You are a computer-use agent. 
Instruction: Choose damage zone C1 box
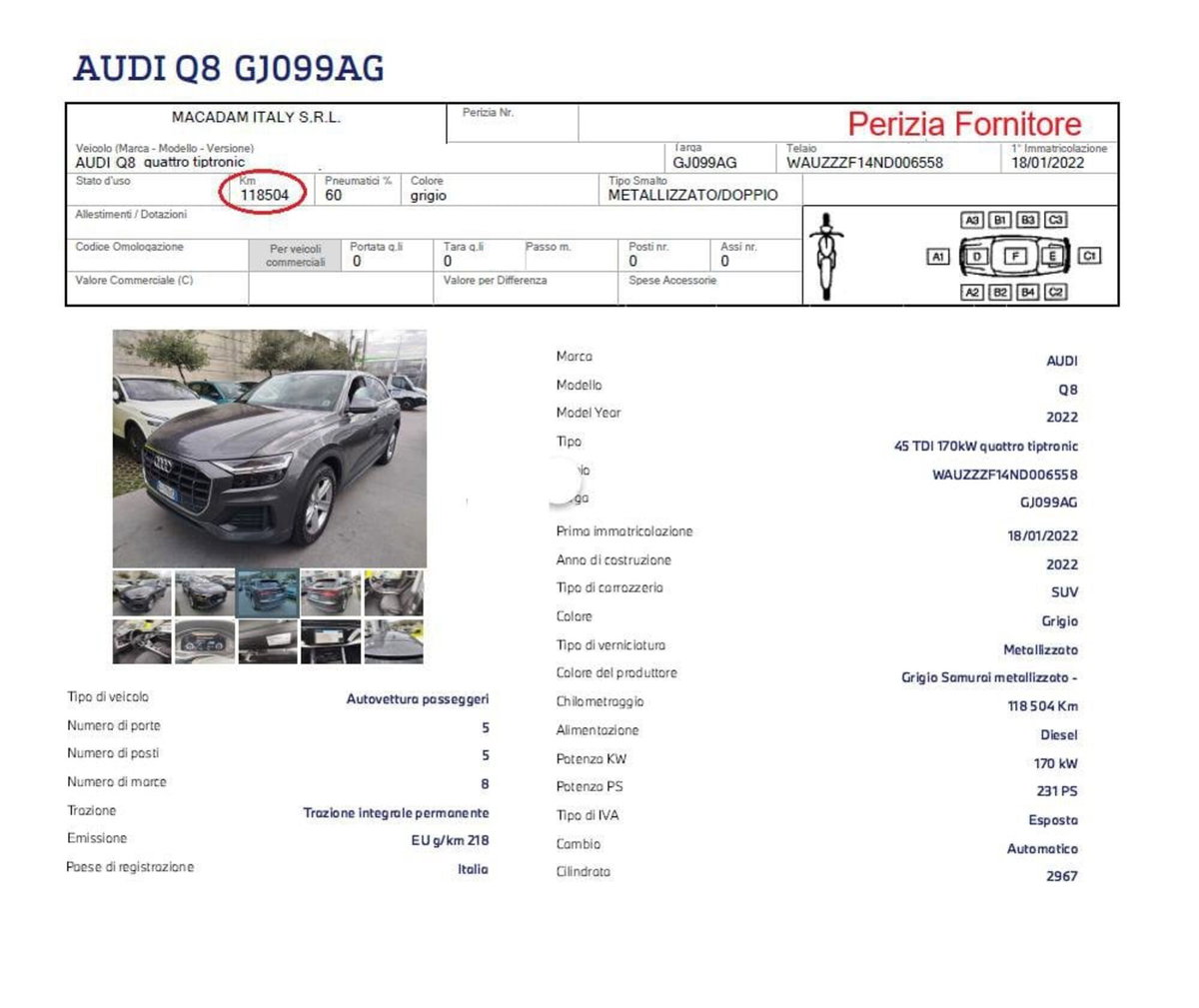pyautogui.click(x=1090, y=256)
